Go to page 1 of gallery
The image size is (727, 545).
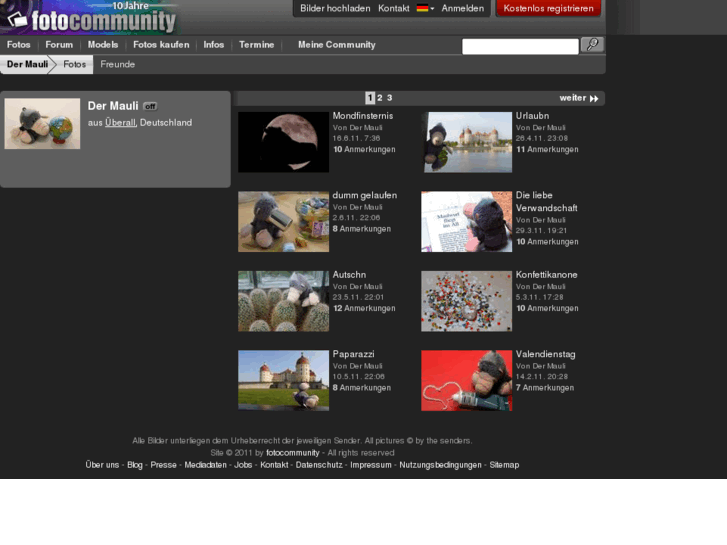pyautogui.click(x=370, y=98)
